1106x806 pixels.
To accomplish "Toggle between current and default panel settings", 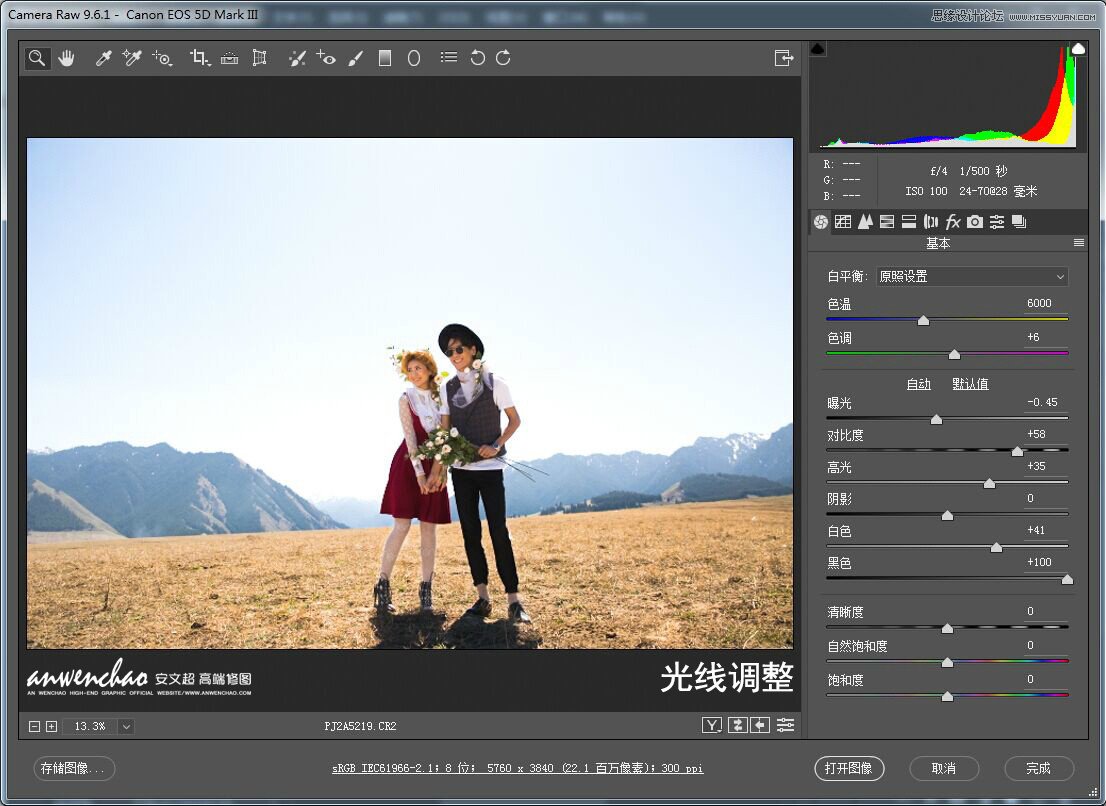I will pyautogui.click(x=785, y=725).
